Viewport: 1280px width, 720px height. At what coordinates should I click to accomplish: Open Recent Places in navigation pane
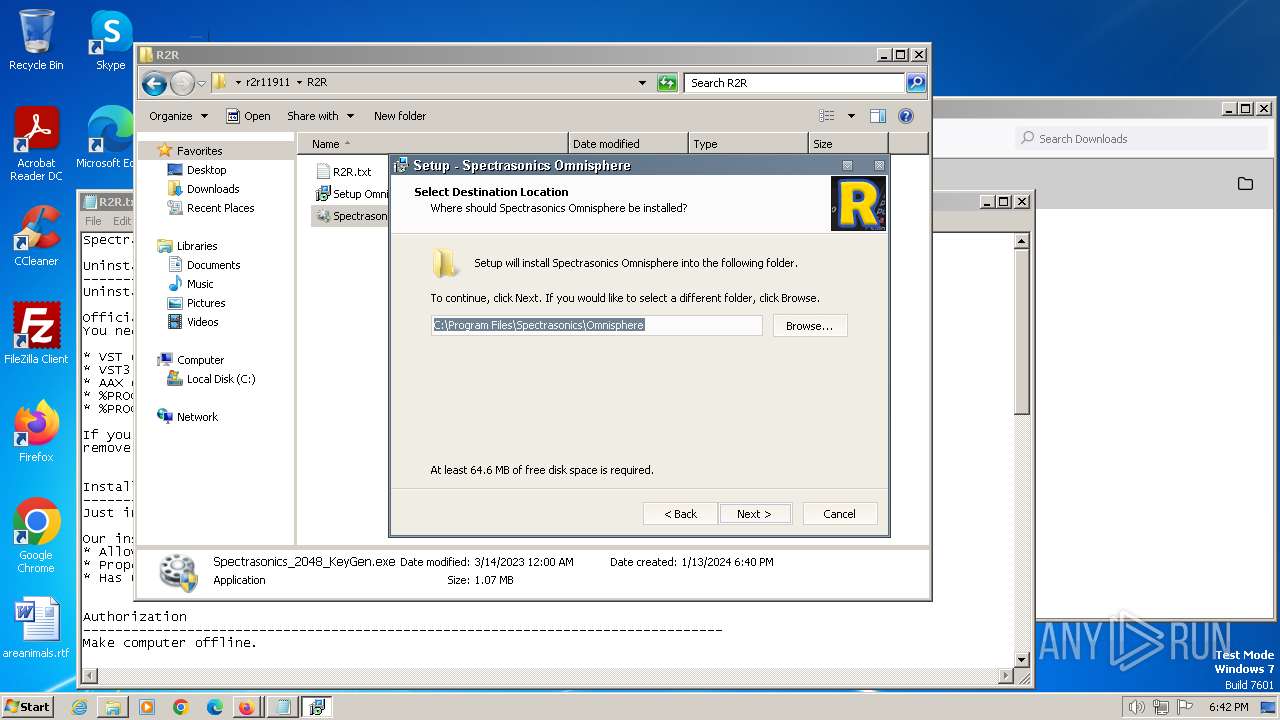pyautogui.click(x=220, y=208)
